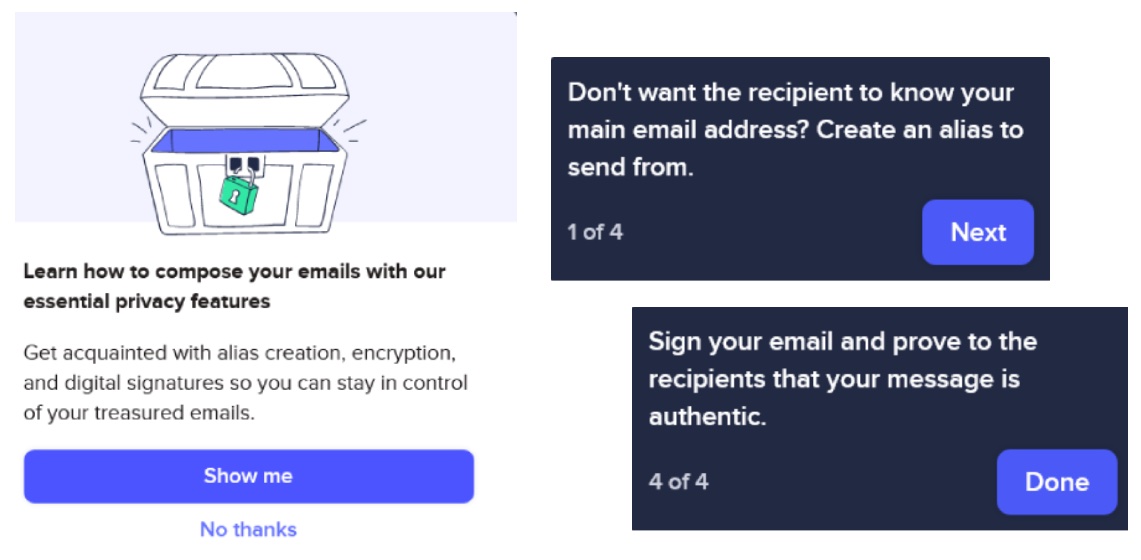Click 'send from.' text in first tooltip
The height and width of the screenshot is (560, 1141).
[630, 168]
